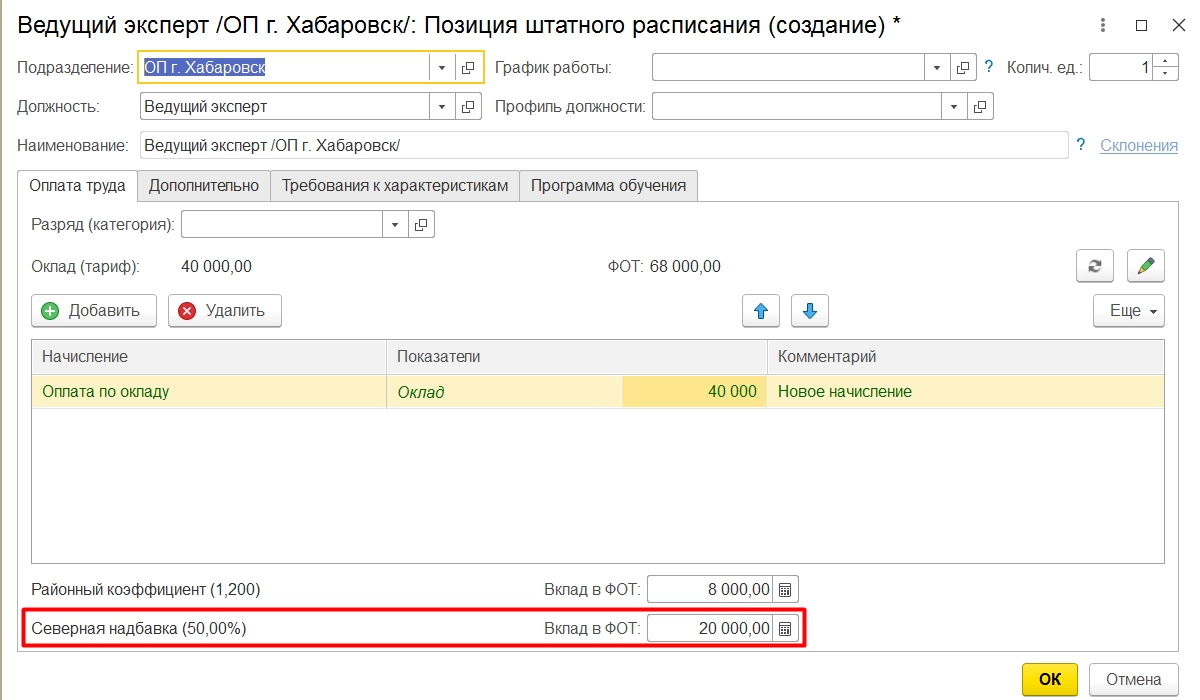Expand the Разряд (категория) dropdown

[395, 224]
